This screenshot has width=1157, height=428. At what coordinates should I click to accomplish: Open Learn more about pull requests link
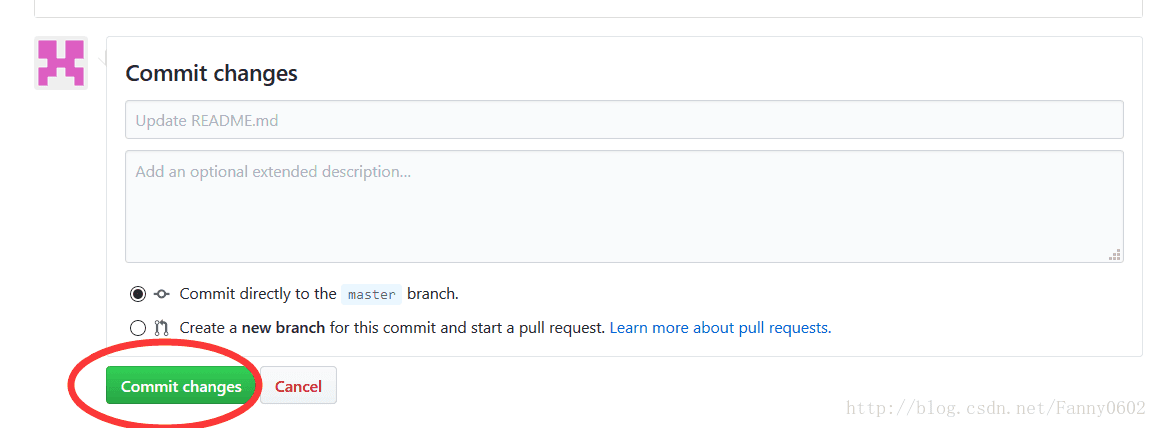click(720, 327)
